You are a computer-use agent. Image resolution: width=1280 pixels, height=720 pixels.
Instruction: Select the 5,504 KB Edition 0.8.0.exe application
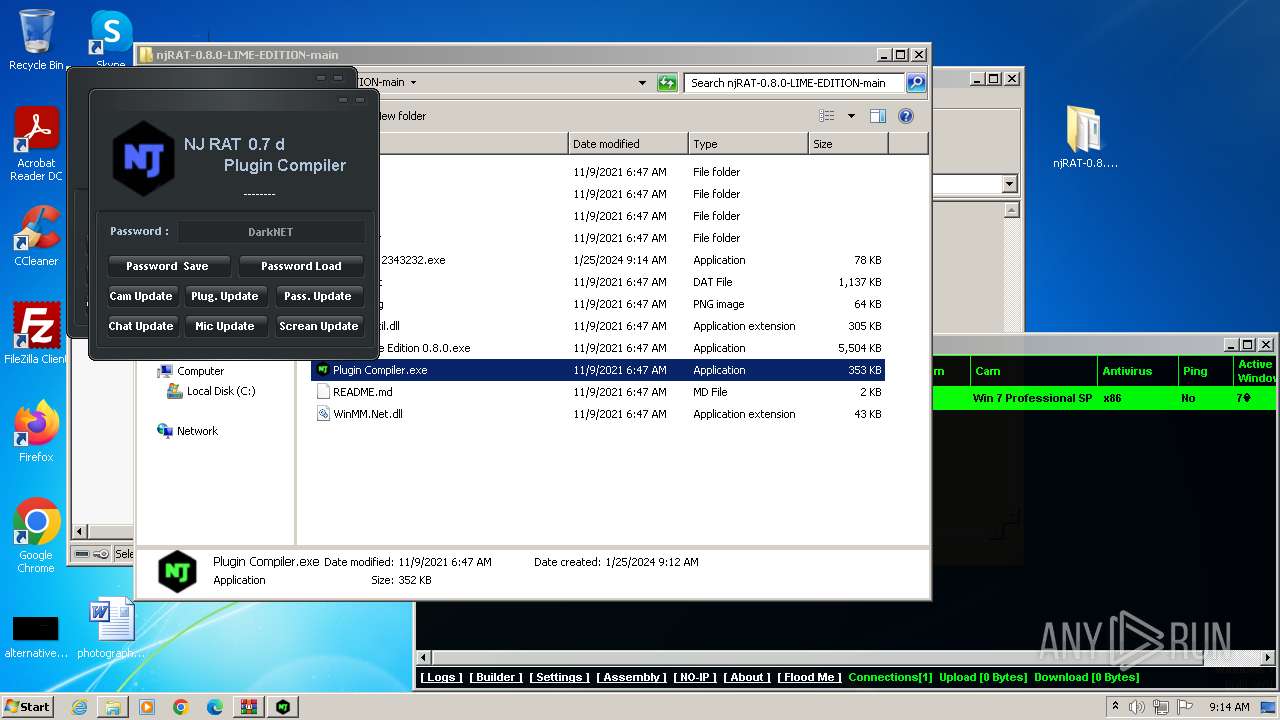598,348
